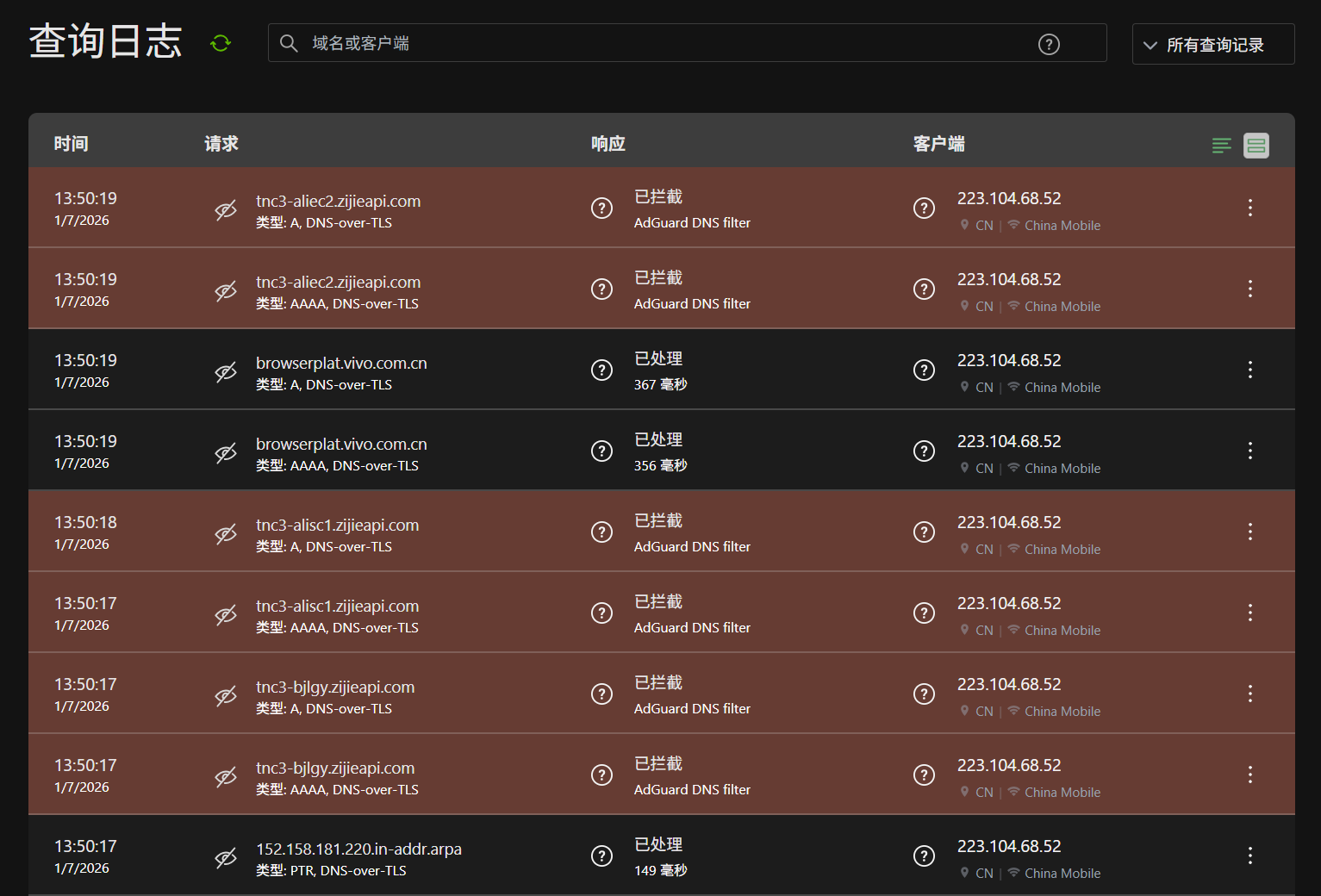The width and height of the screenshot is (1321, 896).
Task: Open response info for 152.158.181.220.in-addr.arpa
Action: click(x=601, y=856)
